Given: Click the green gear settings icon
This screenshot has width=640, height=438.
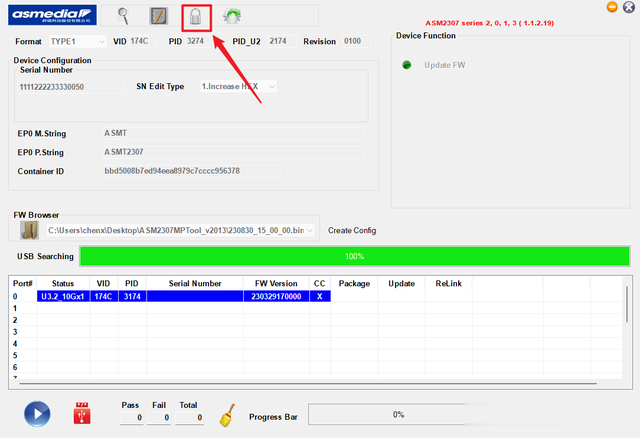Looking at the screenshot, I should pyautogui.click(x=232, y=16).
